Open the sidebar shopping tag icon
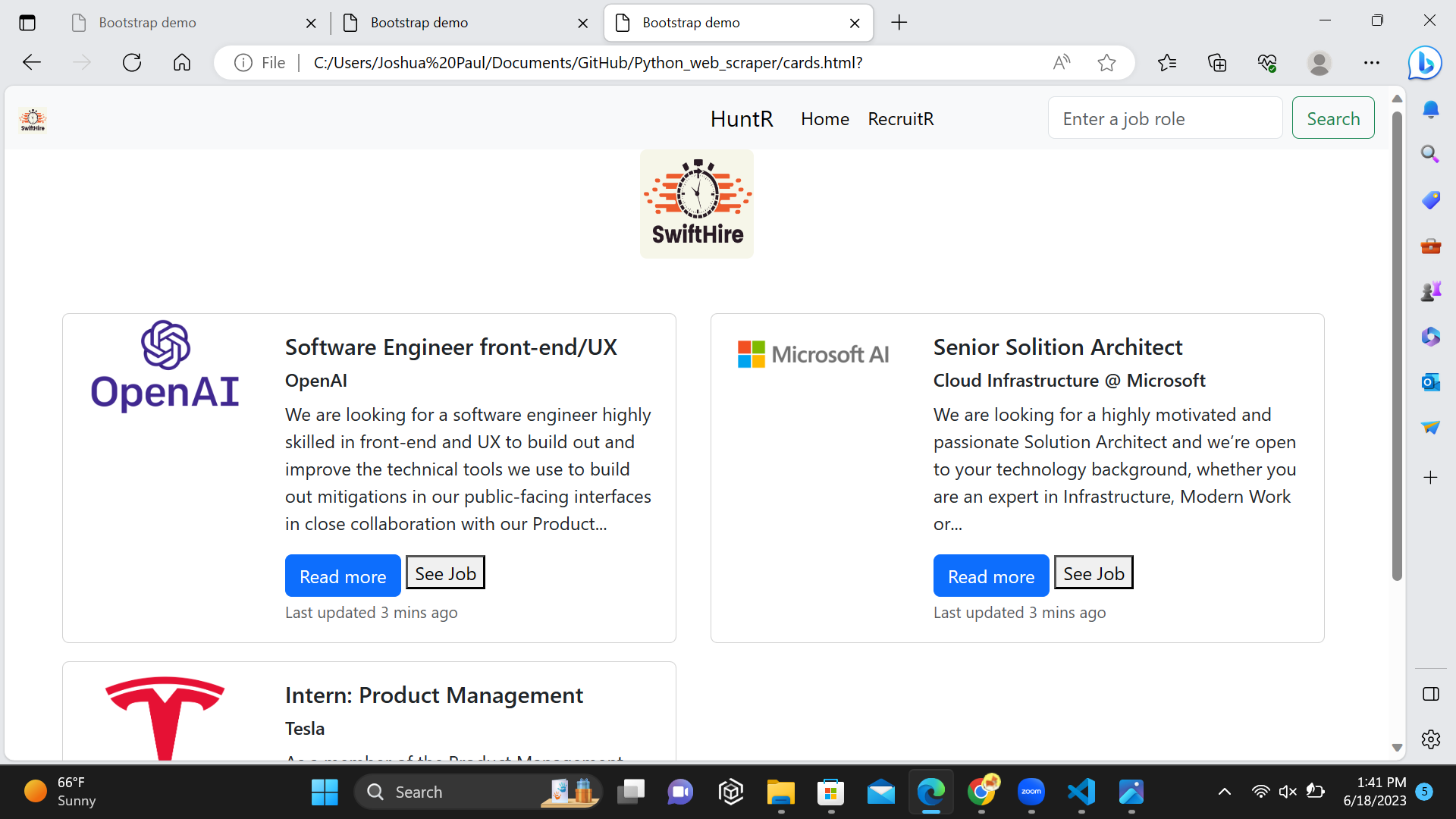The height and width of the screenshot is (819, 1456). point(1430,200)
